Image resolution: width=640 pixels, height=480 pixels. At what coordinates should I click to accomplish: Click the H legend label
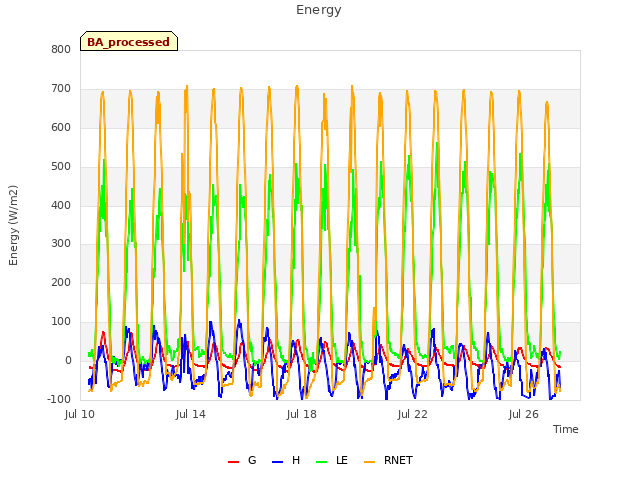pyautogui.click(x=296, y=460)
